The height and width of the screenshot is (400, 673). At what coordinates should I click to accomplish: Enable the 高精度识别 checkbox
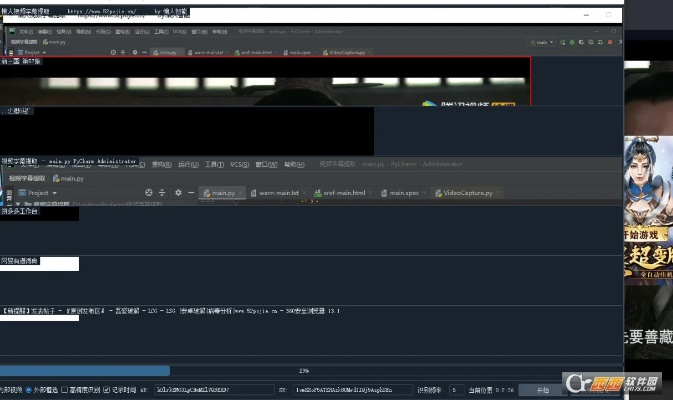tap(64, 390)
